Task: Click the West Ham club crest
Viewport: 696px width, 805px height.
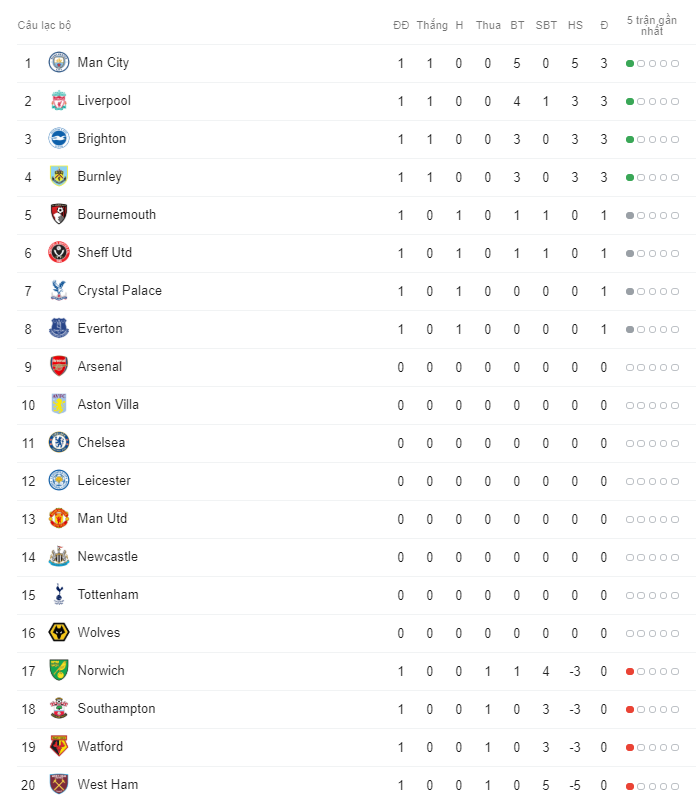Action: 59,784
